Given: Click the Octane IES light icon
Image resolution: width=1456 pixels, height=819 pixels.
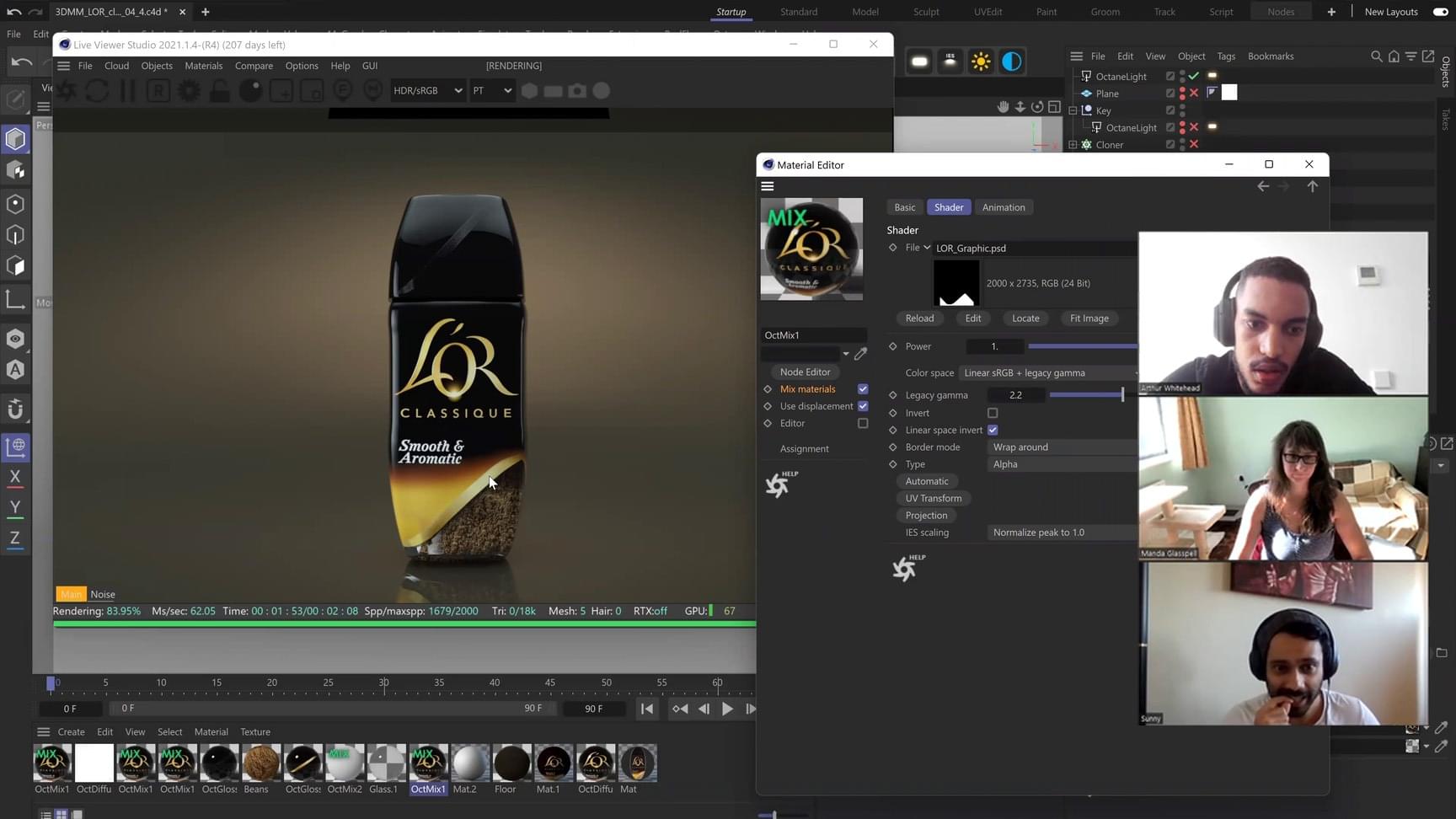Looking at the screenshot, I should click(950, 62).
